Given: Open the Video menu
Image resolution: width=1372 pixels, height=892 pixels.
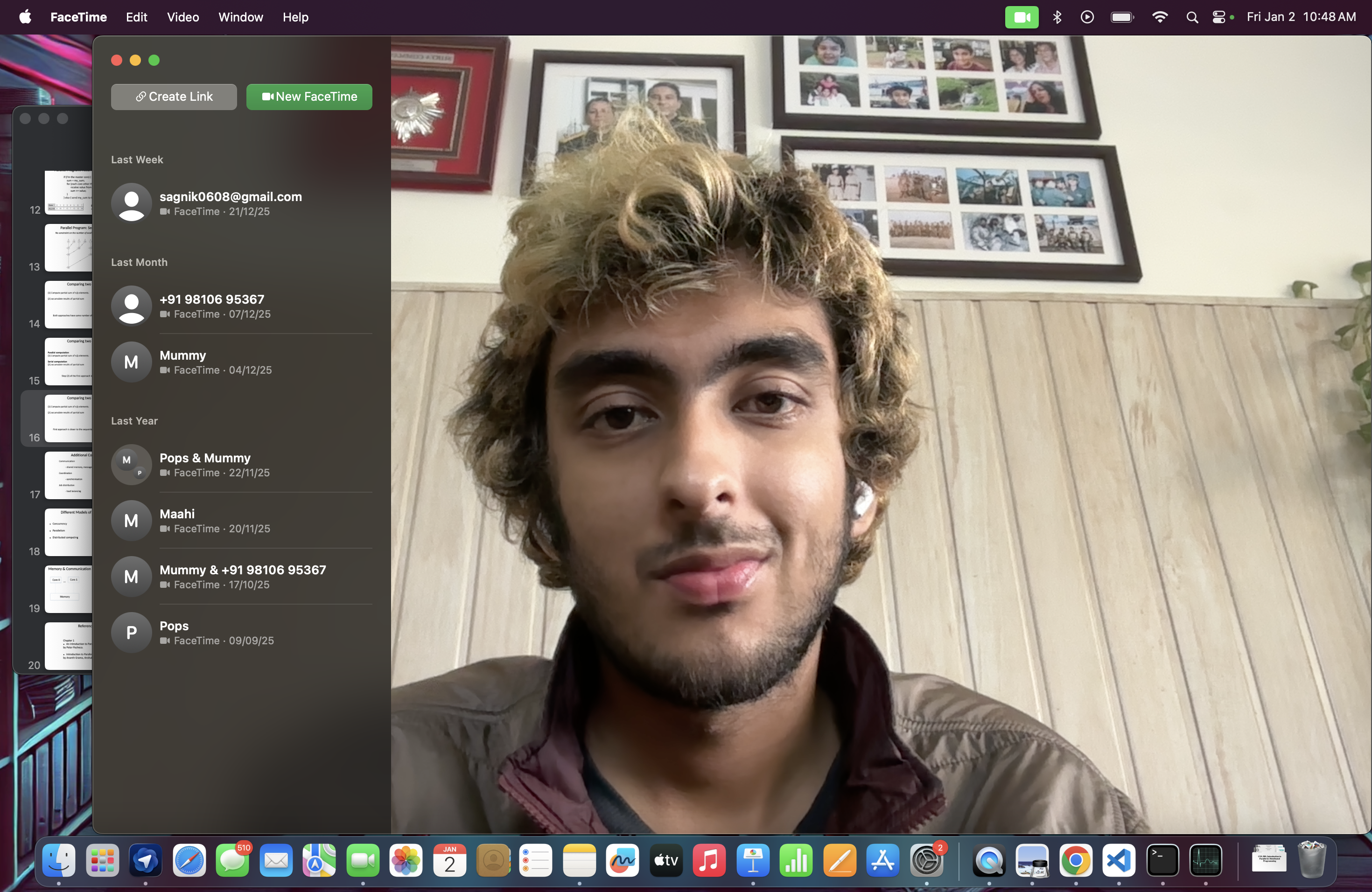Looking at the screenshot, I should [x=183, y=17].
